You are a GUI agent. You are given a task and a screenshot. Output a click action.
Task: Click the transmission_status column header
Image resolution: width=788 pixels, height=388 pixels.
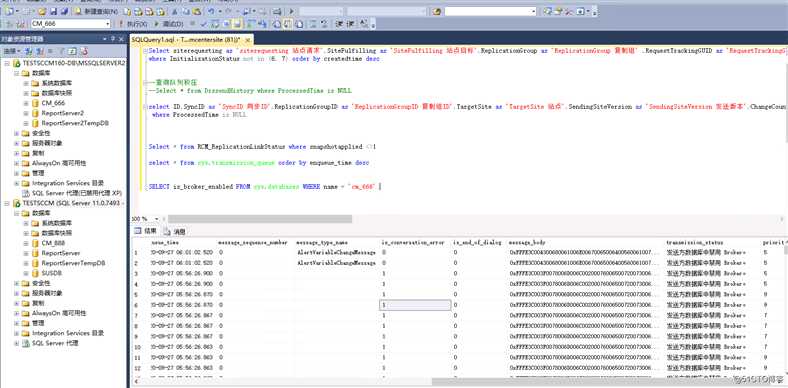(695, 242)
